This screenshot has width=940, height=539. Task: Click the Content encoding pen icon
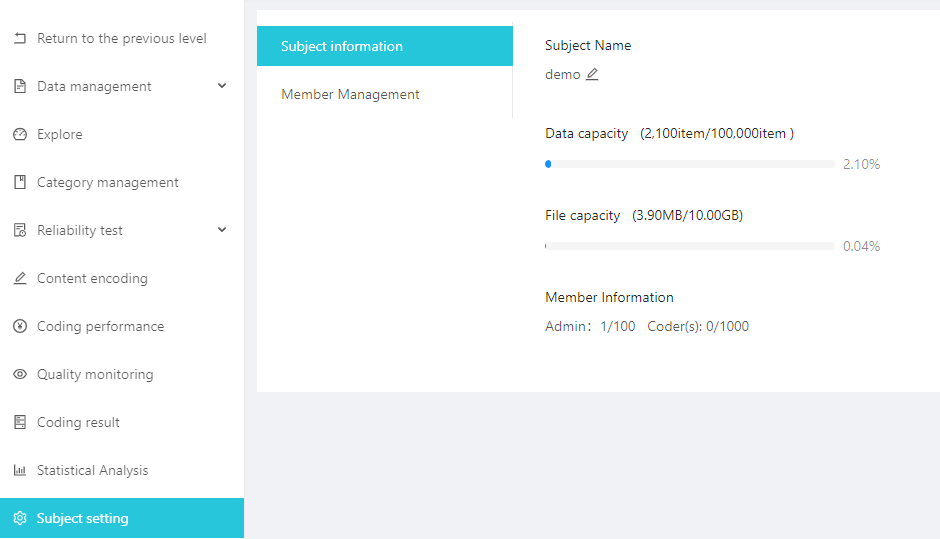[20, 278]
